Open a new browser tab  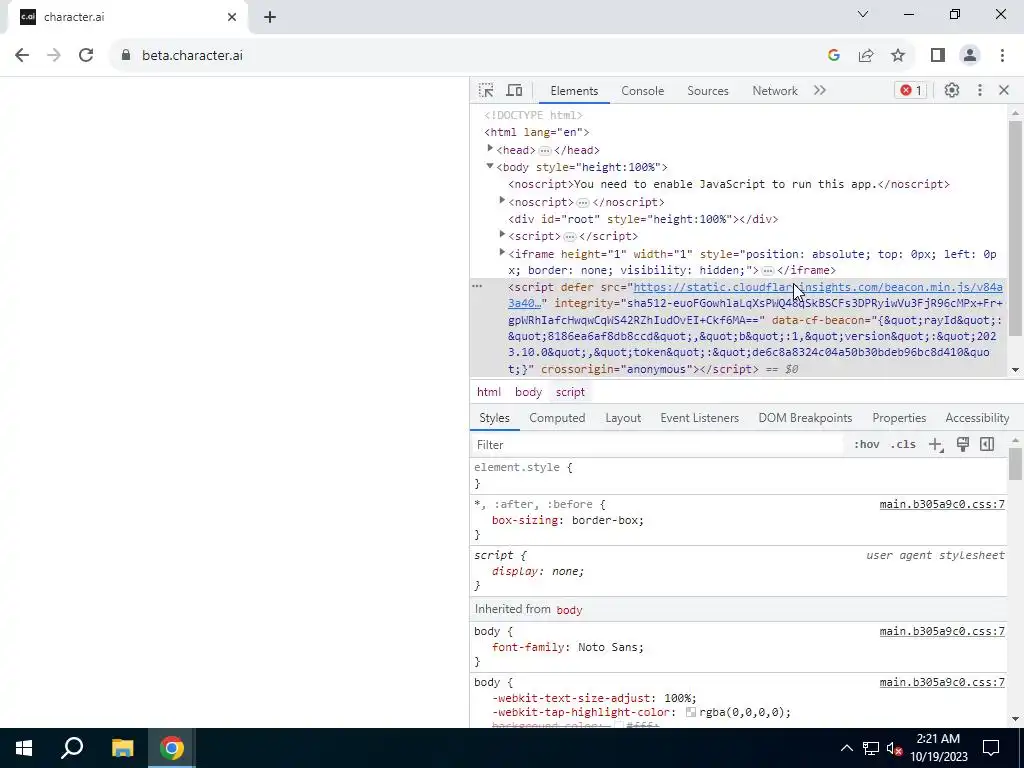coord(270,17)
